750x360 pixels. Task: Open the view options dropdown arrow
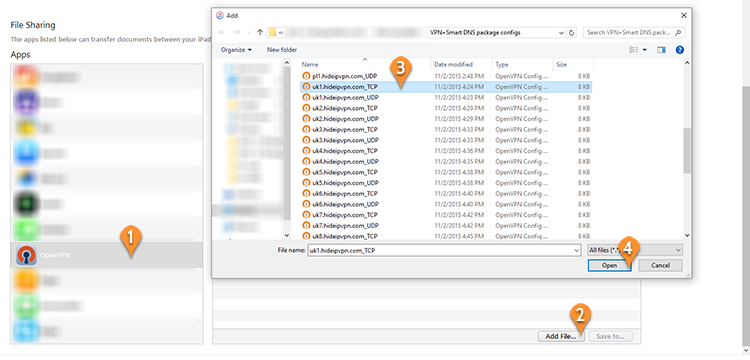[644, 50]
